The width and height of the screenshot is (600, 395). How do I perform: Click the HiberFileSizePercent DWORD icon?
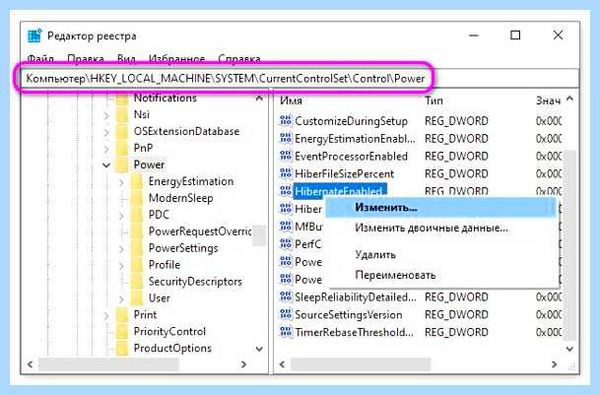[x=285, y=173]
